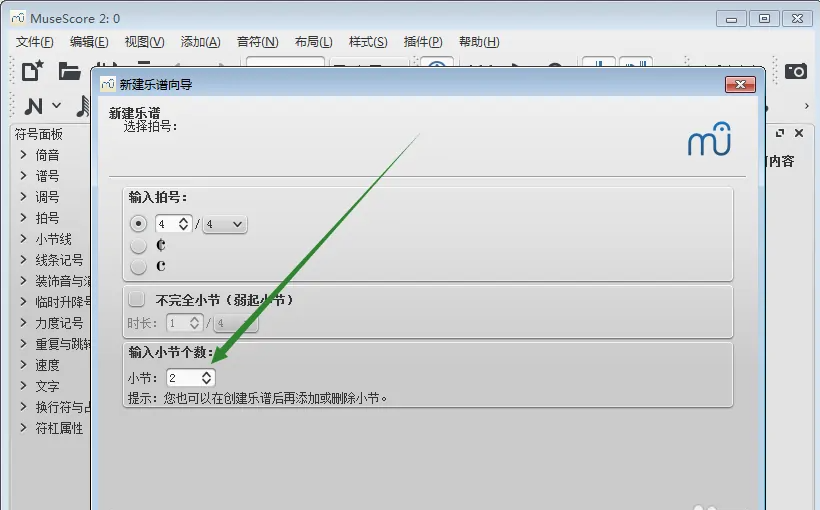820x510 pixels.
Task: Open the 帮助(H) menu
Action: tap(479, 42)
